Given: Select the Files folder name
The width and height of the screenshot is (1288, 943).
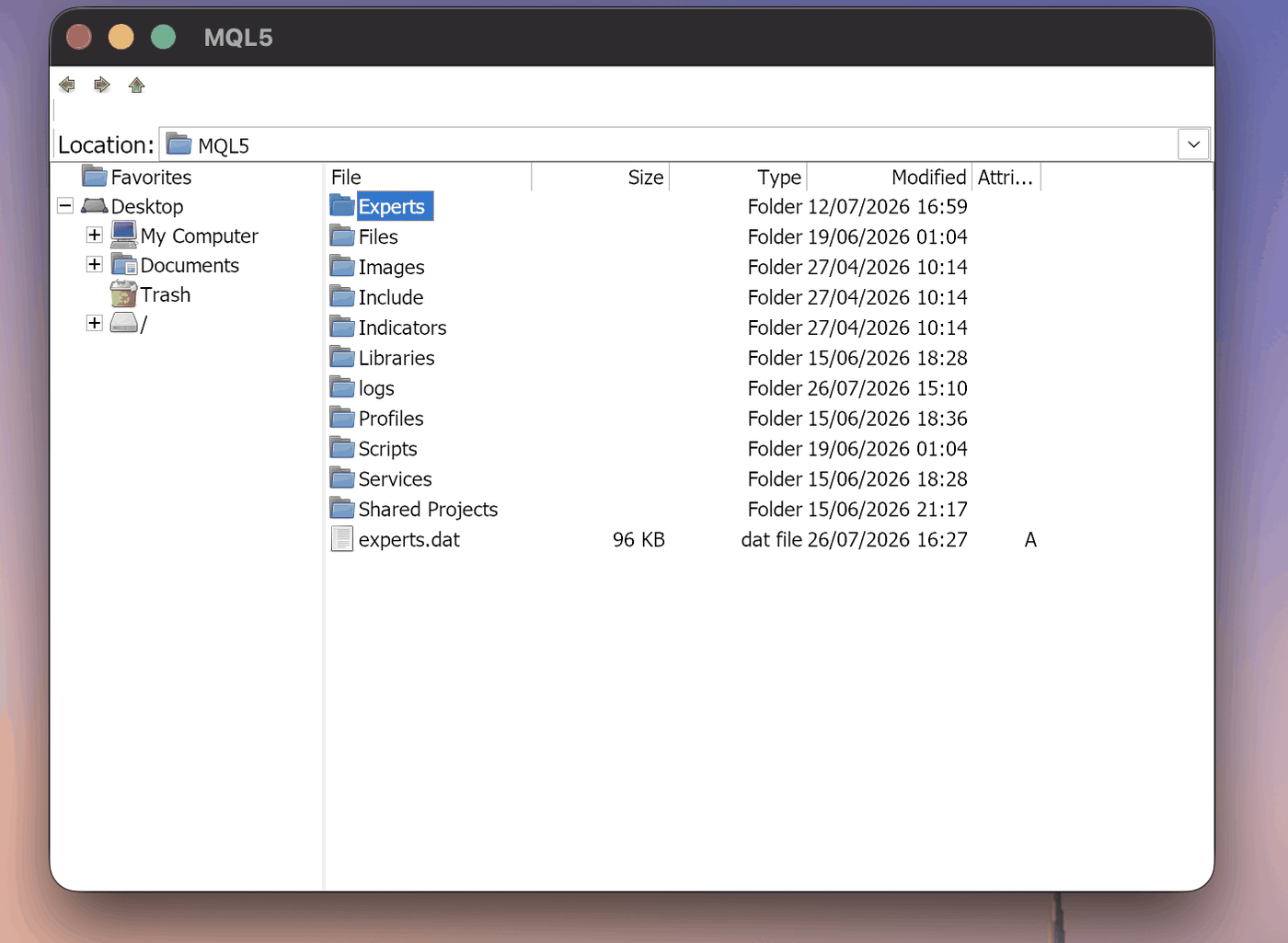Looking at the screenshot, I should 378,236.
